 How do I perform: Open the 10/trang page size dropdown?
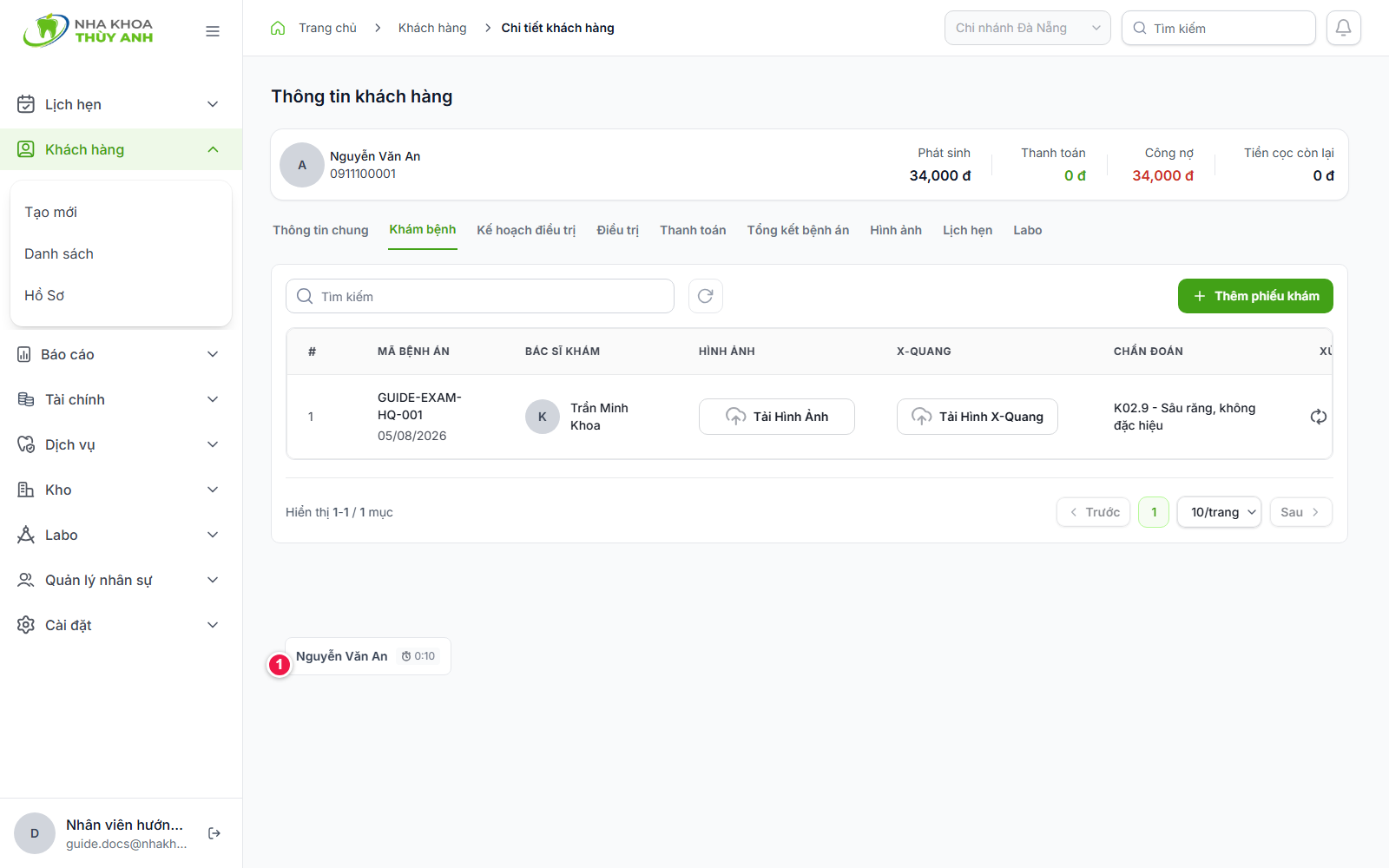(x=1219, y=512)
